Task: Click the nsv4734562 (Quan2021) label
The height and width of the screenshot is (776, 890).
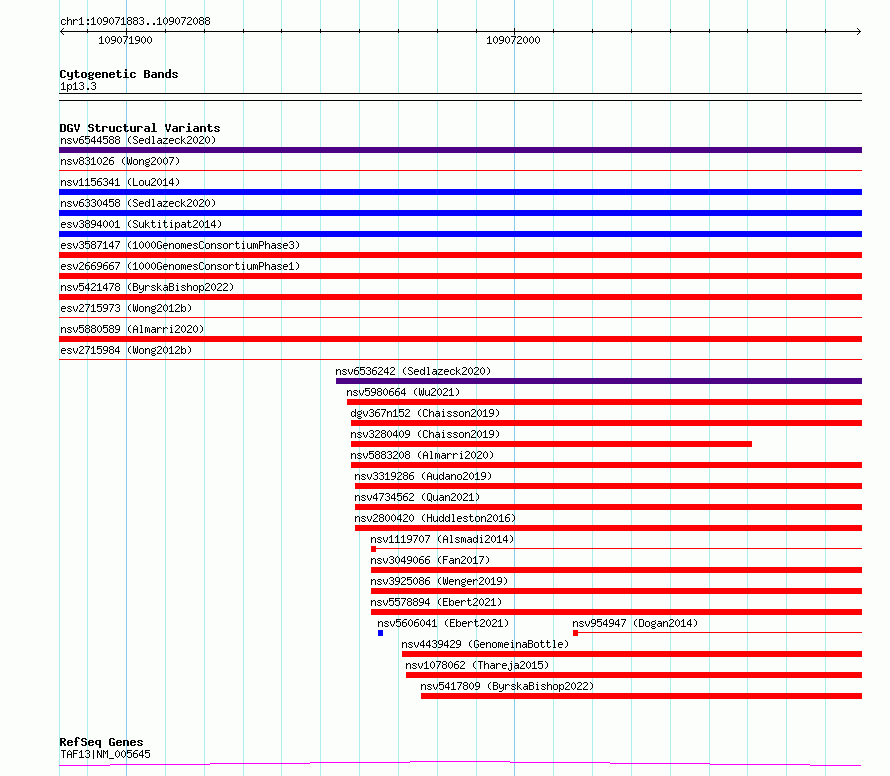Action: [417, 497]
